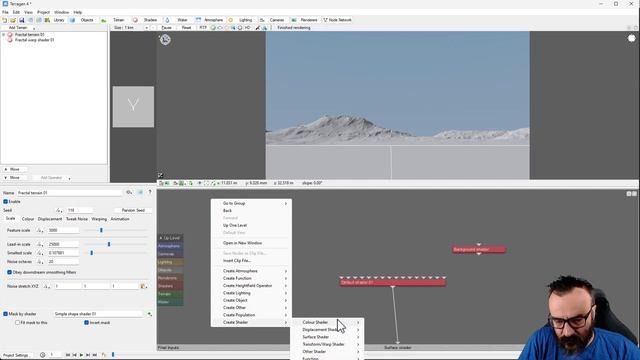Pause the 3D preview rendering
The width and height of the screenshot is (640, 360).
click(x=167, y=28)
